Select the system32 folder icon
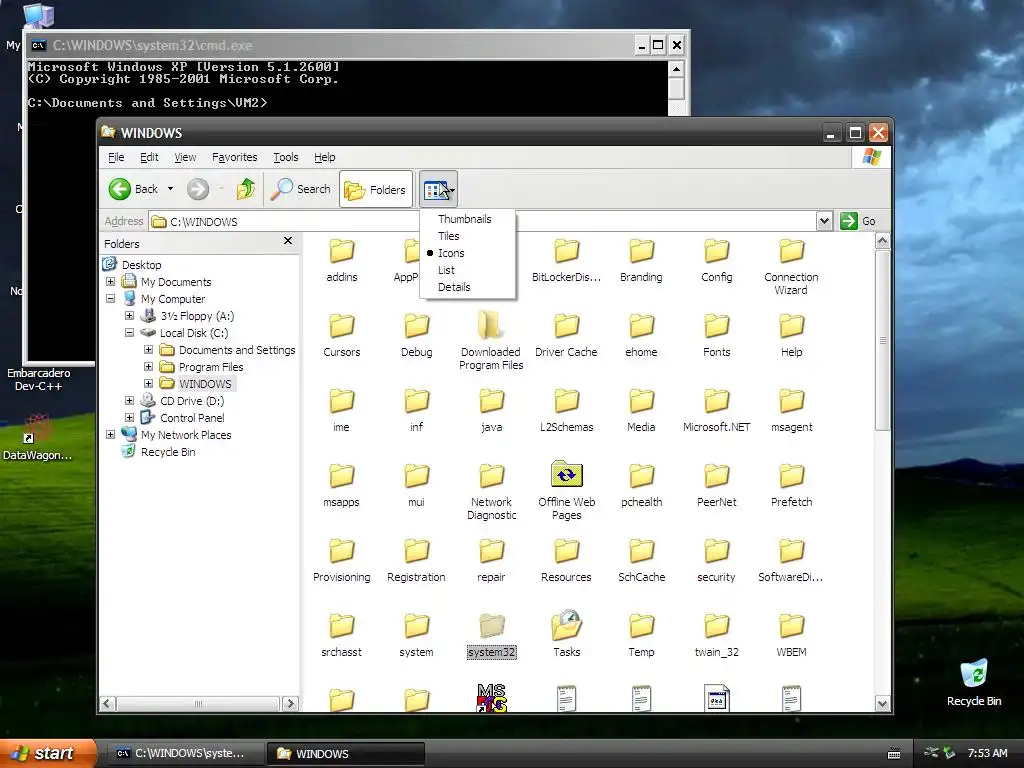This screenshot has height=768, width=1024. 491,626
